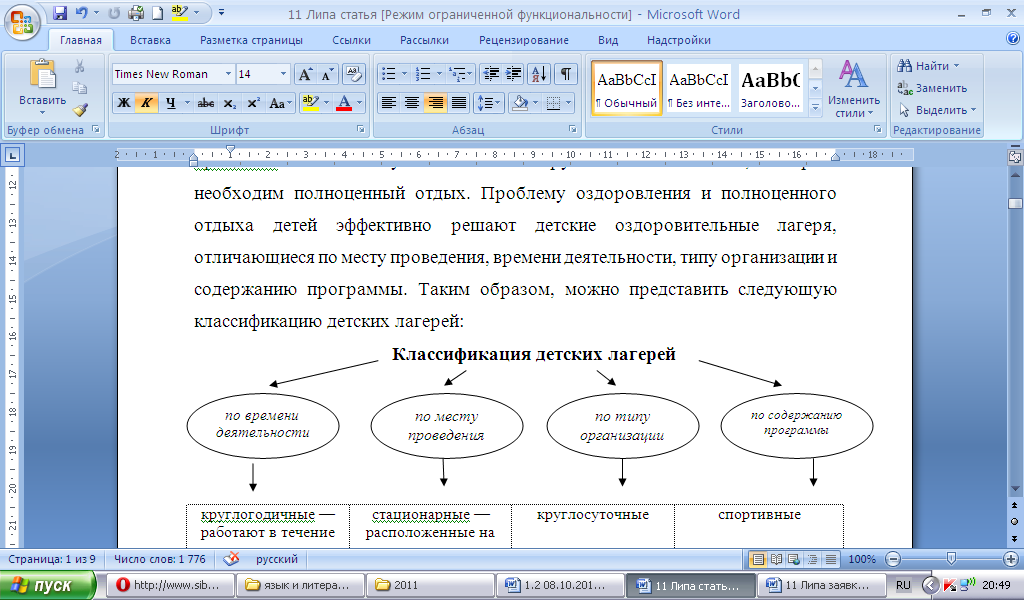Click the Office button
This screenshot has height=600, width=1024.
pyautogui.click(x=22, y=22)
